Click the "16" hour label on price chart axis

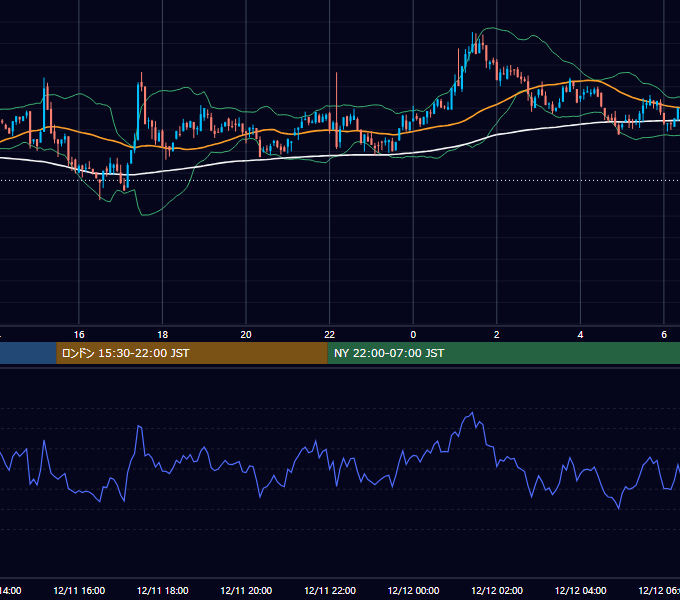(x=79, y=335)
